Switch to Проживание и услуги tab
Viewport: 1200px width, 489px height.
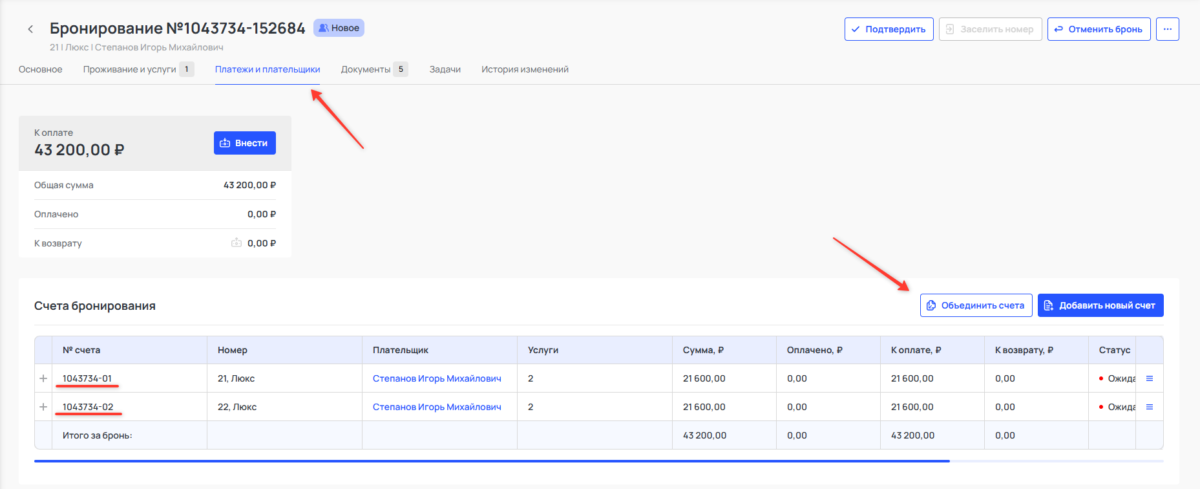(138, 69)
